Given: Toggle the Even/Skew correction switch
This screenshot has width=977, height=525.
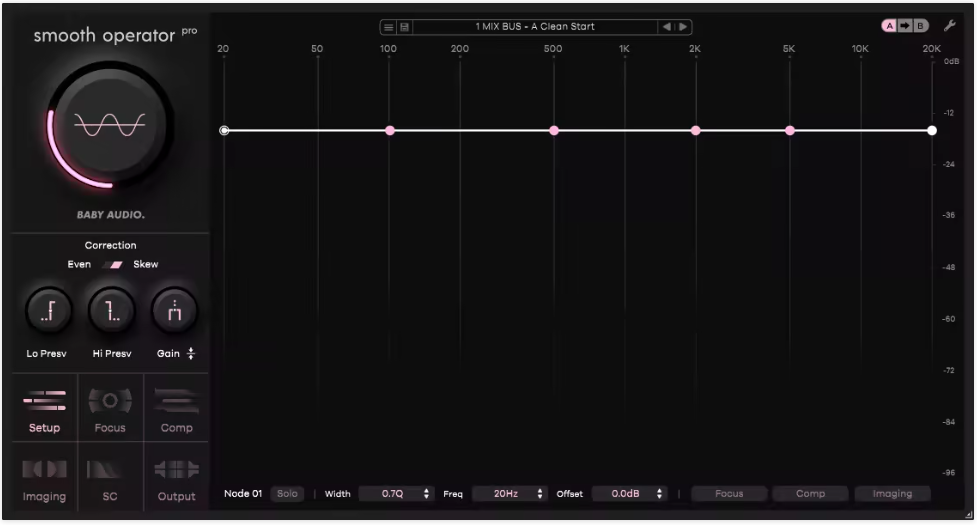Looking at the screenshot, I should point(112,265).
